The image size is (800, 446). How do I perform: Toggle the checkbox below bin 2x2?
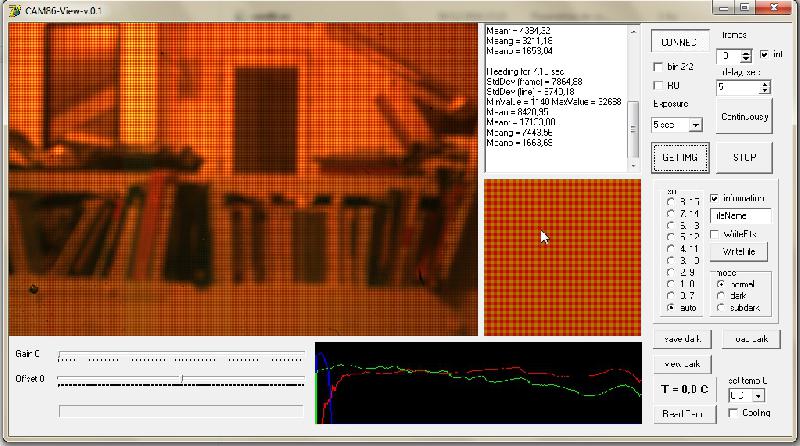point(658,85)
